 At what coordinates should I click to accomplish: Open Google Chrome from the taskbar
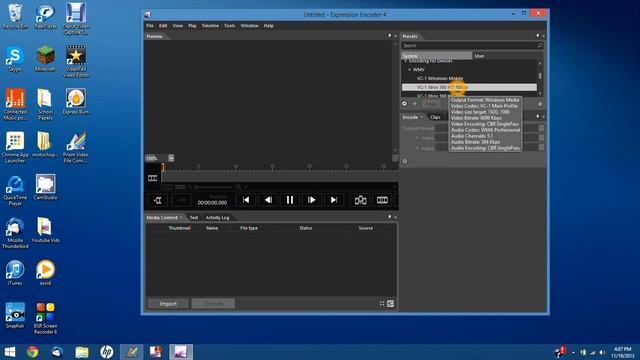coord(33,352)
